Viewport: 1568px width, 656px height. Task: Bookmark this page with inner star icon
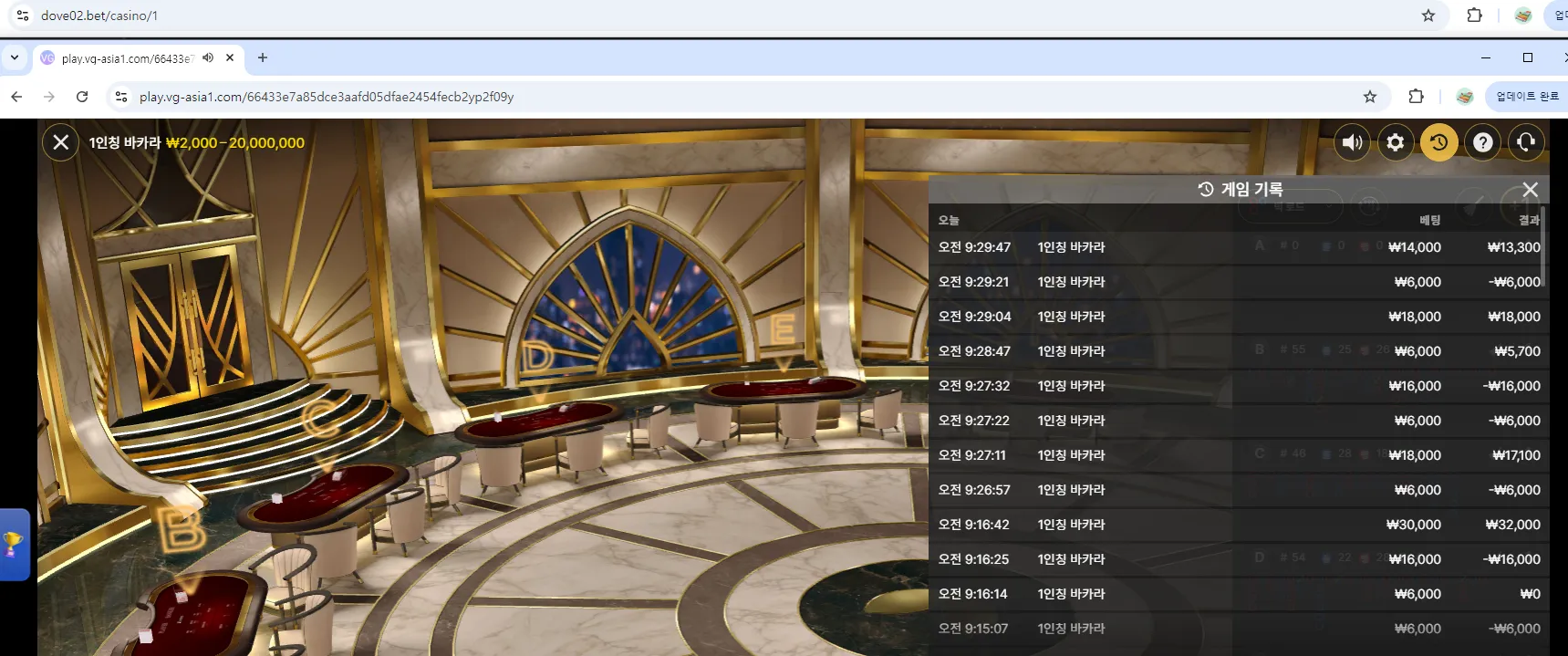(x=1369, y=97)
